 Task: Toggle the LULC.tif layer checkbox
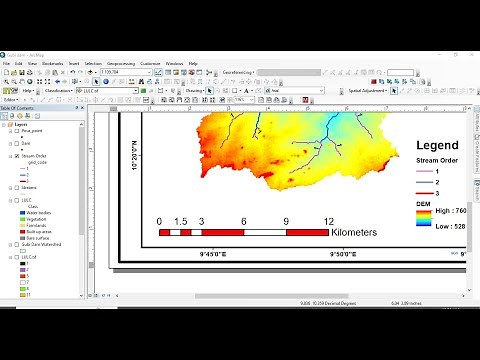pyautogui.click(x=17, y=257)
